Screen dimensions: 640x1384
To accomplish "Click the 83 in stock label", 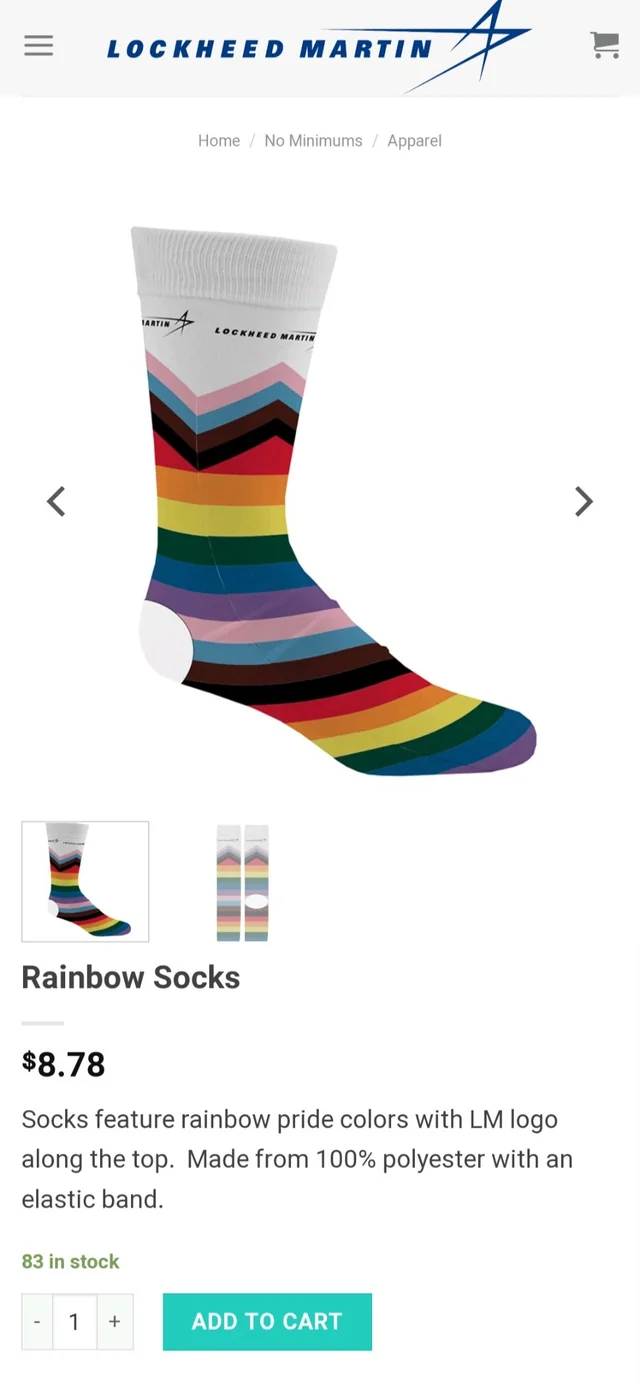I will click(70, 1261).
